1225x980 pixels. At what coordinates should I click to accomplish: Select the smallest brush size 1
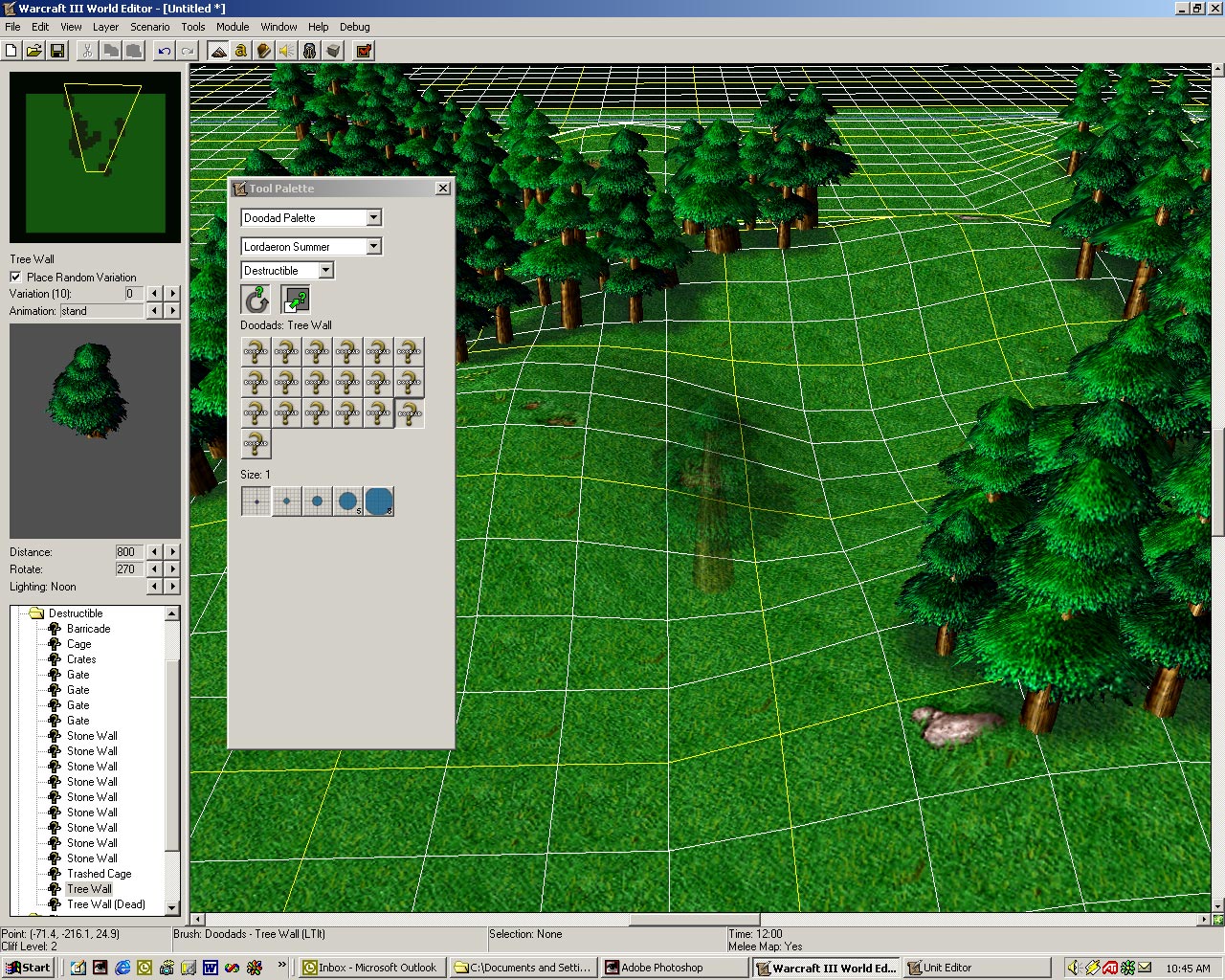(x=256, y=501)
